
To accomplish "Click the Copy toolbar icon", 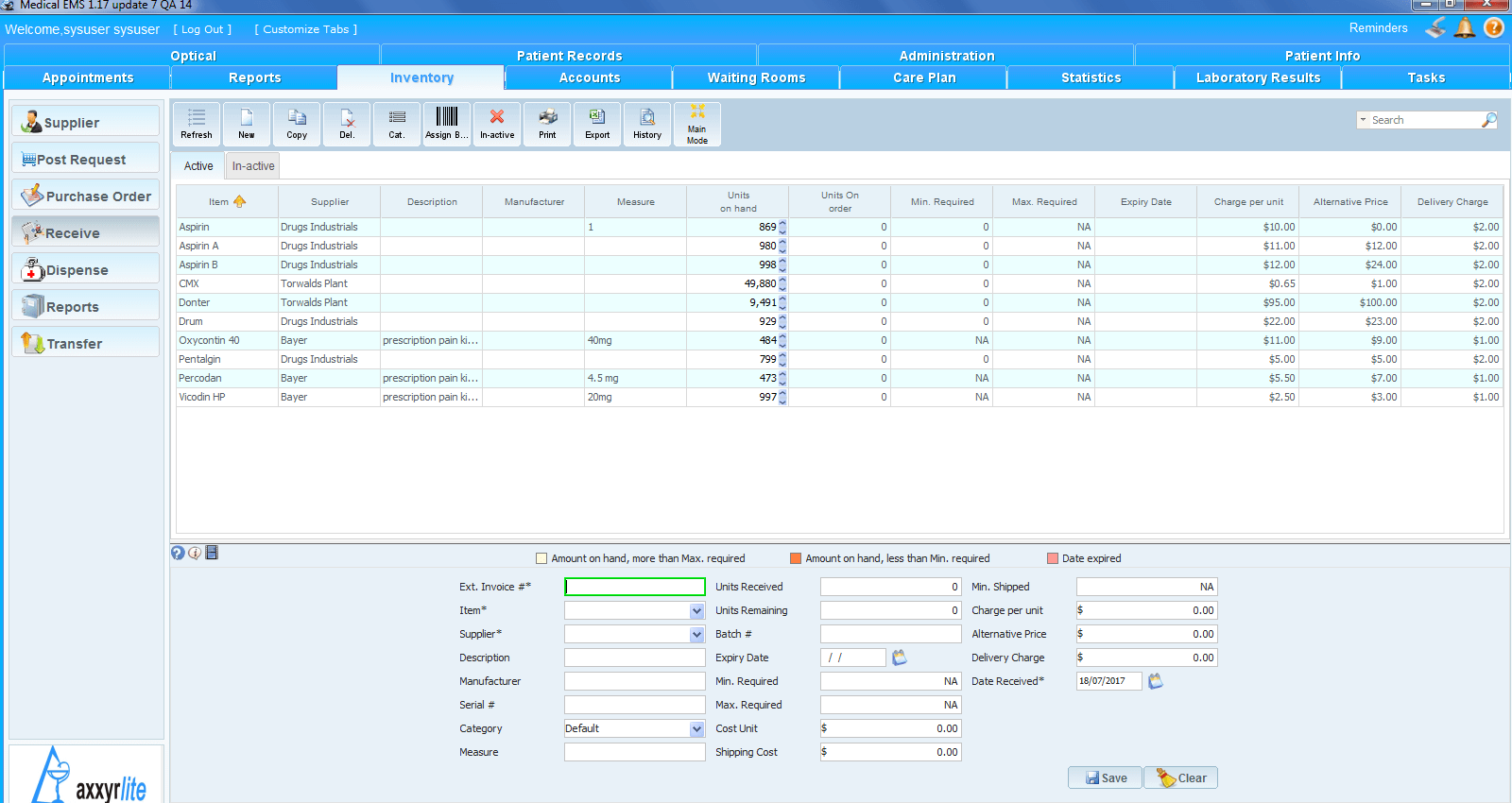I will [297, 124].
